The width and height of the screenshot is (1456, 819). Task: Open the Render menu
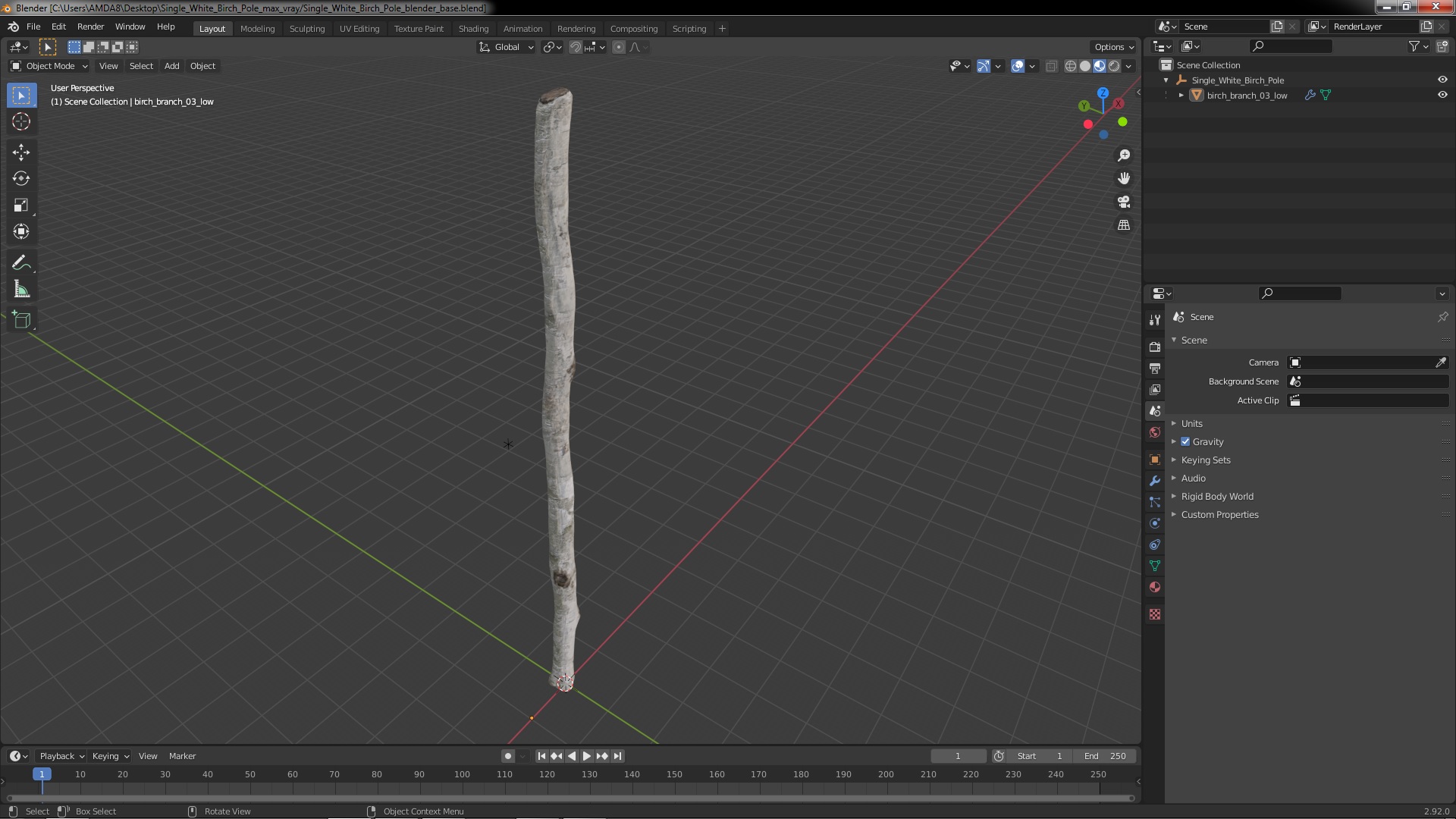(x=90, y=27)
